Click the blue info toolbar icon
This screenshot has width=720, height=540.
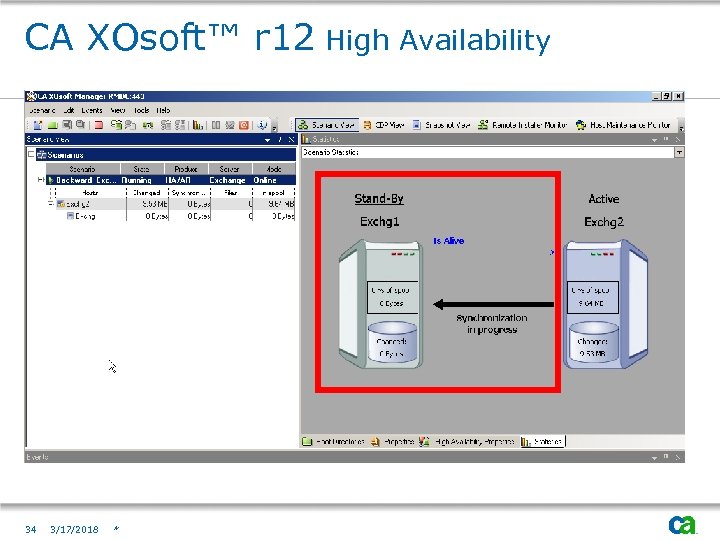pos(262,125)
